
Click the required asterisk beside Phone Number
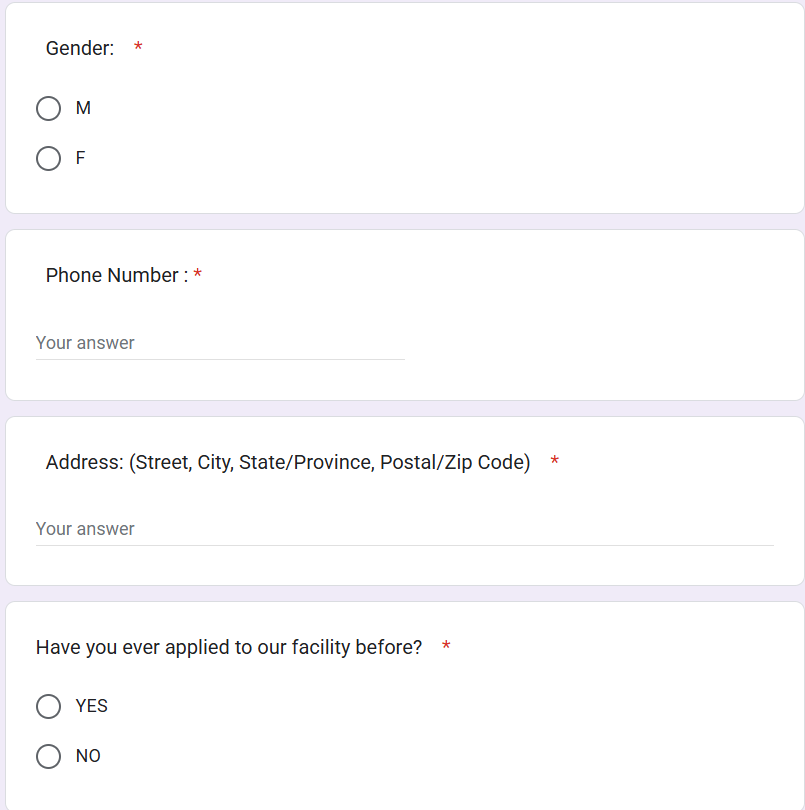(x=197, y=272)
